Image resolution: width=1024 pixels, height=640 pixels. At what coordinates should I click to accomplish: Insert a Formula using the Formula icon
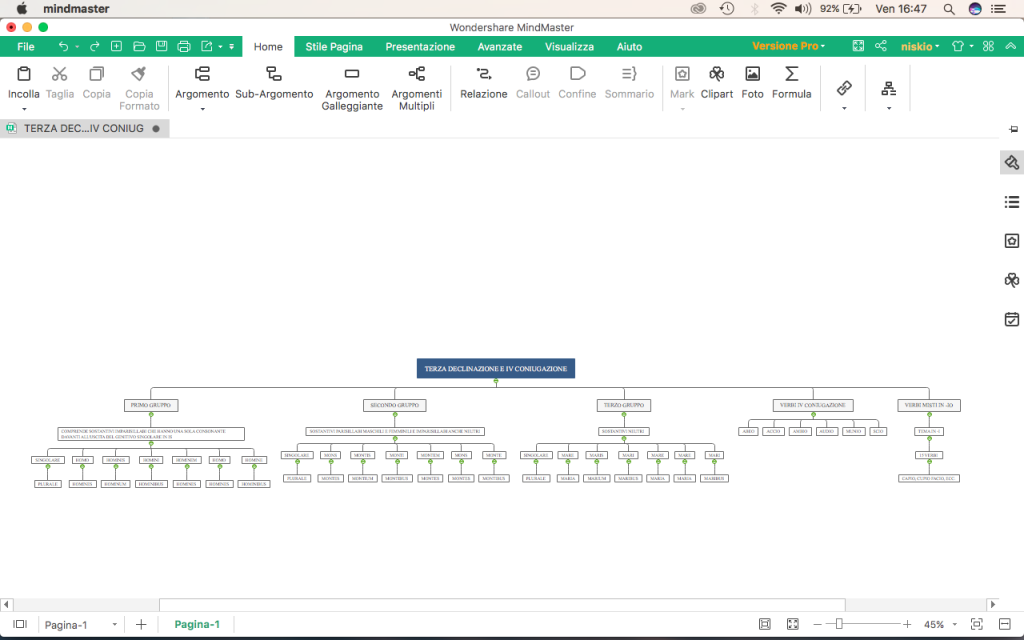(x=791, y=83)
